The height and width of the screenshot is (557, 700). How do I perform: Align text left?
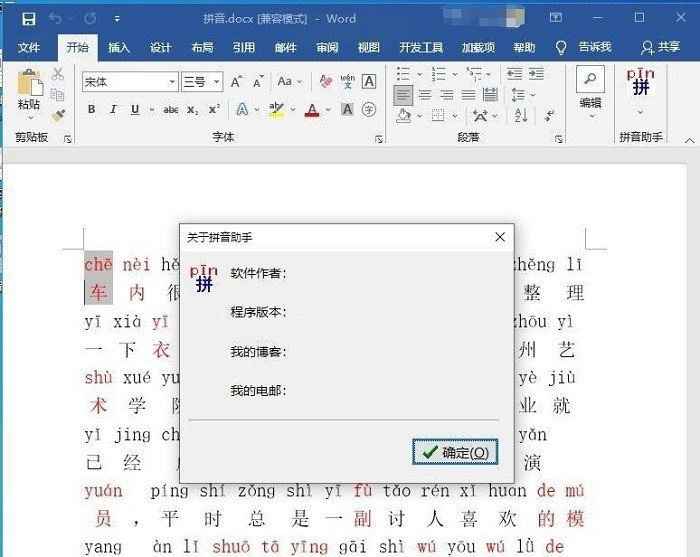tap(403, 95)
